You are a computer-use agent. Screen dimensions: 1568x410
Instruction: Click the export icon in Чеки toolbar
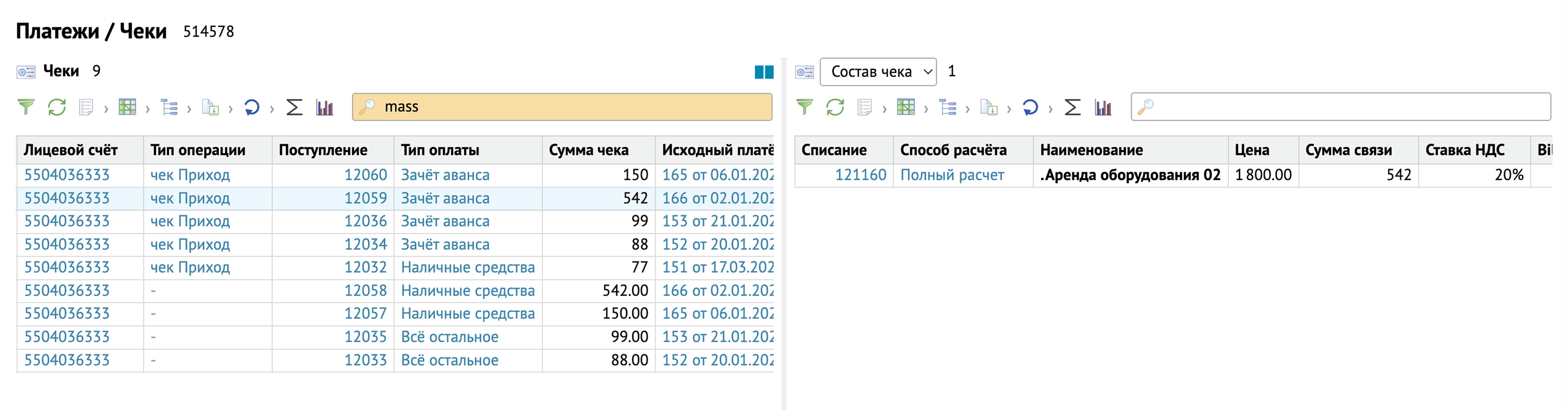click(x=210, y=107)
